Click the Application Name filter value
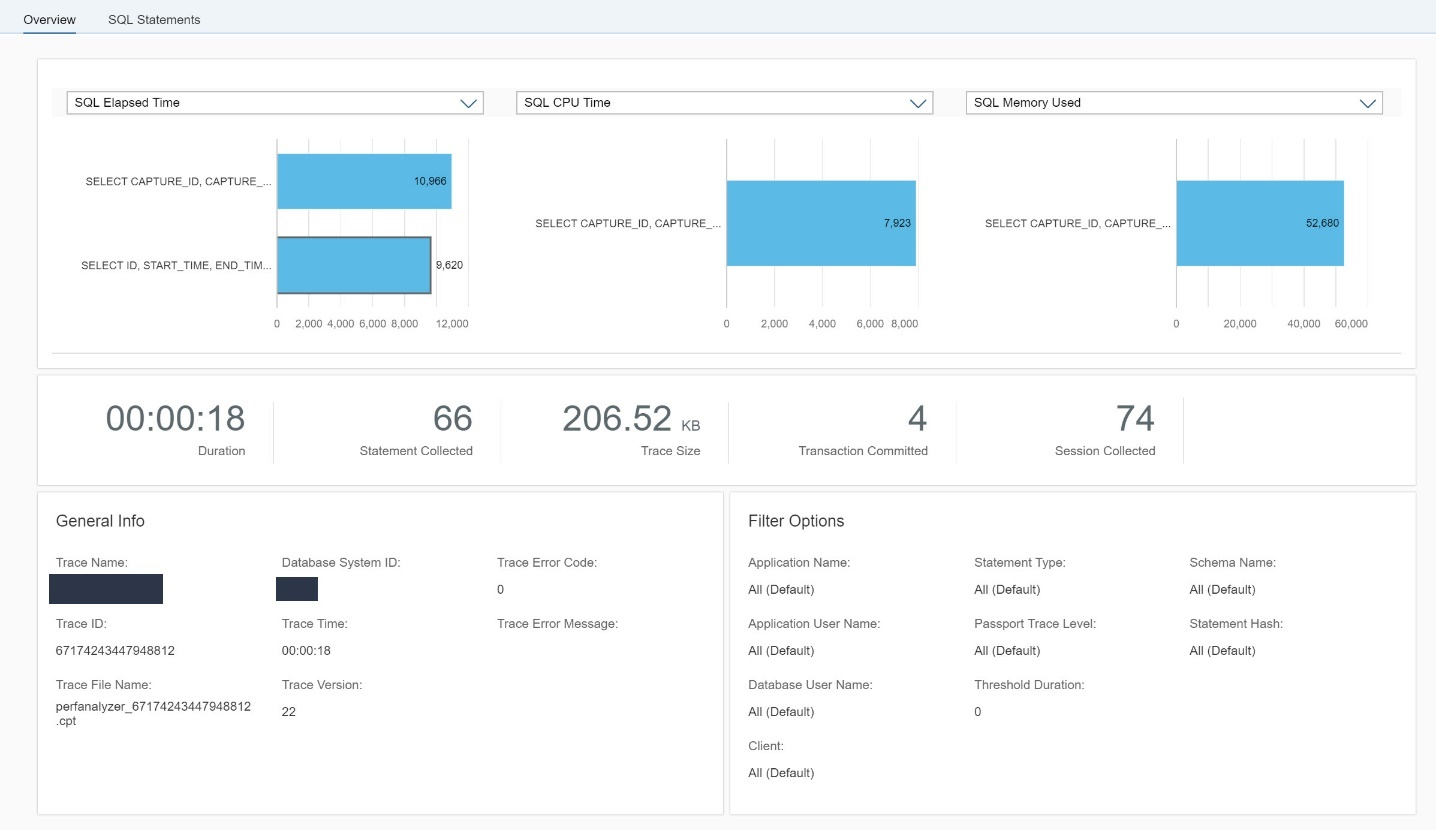The width and height of the screenshot is (1436, 830). tap(781, 589)
